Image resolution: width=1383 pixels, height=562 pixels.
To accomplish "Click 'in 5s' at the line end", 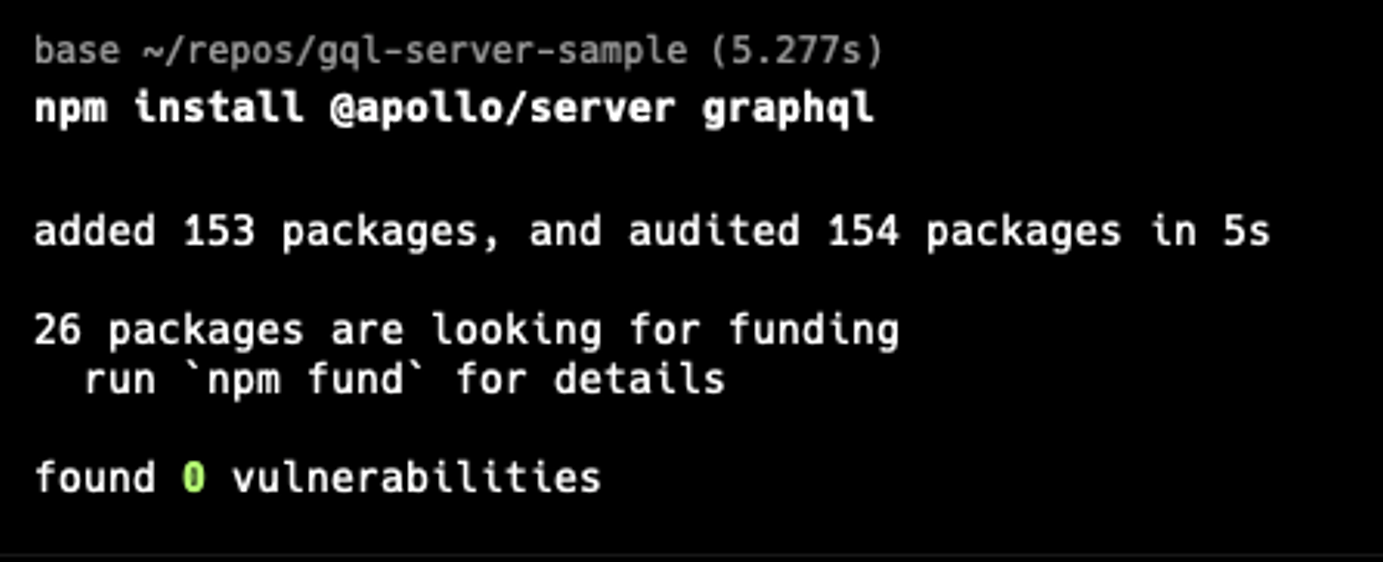I will [1210, 231].
